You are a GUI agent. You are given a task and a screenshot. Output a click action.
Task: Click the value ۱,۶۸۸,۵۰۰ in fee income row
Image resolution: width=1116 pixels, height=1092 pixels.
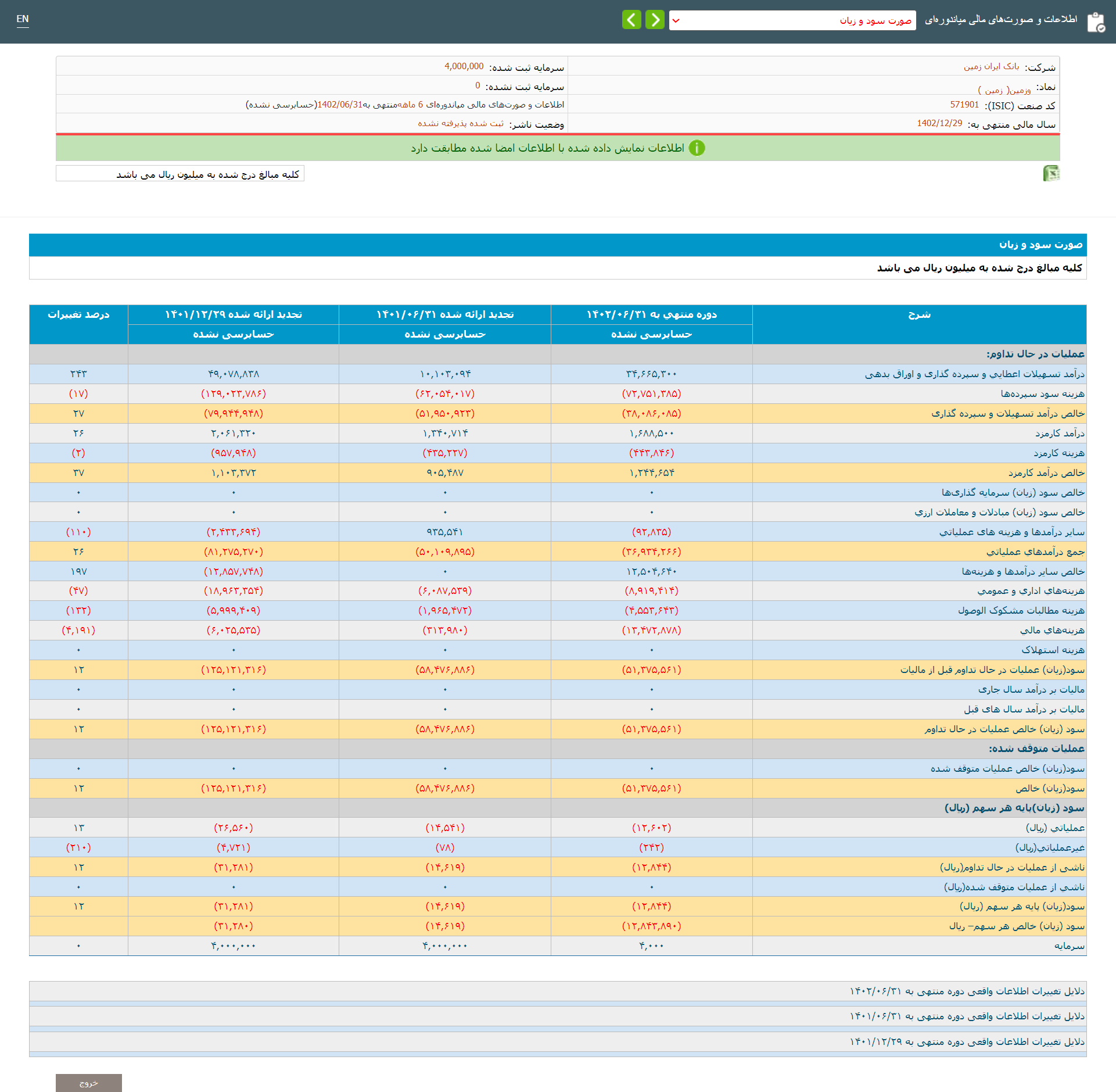(x=651, y=434)
